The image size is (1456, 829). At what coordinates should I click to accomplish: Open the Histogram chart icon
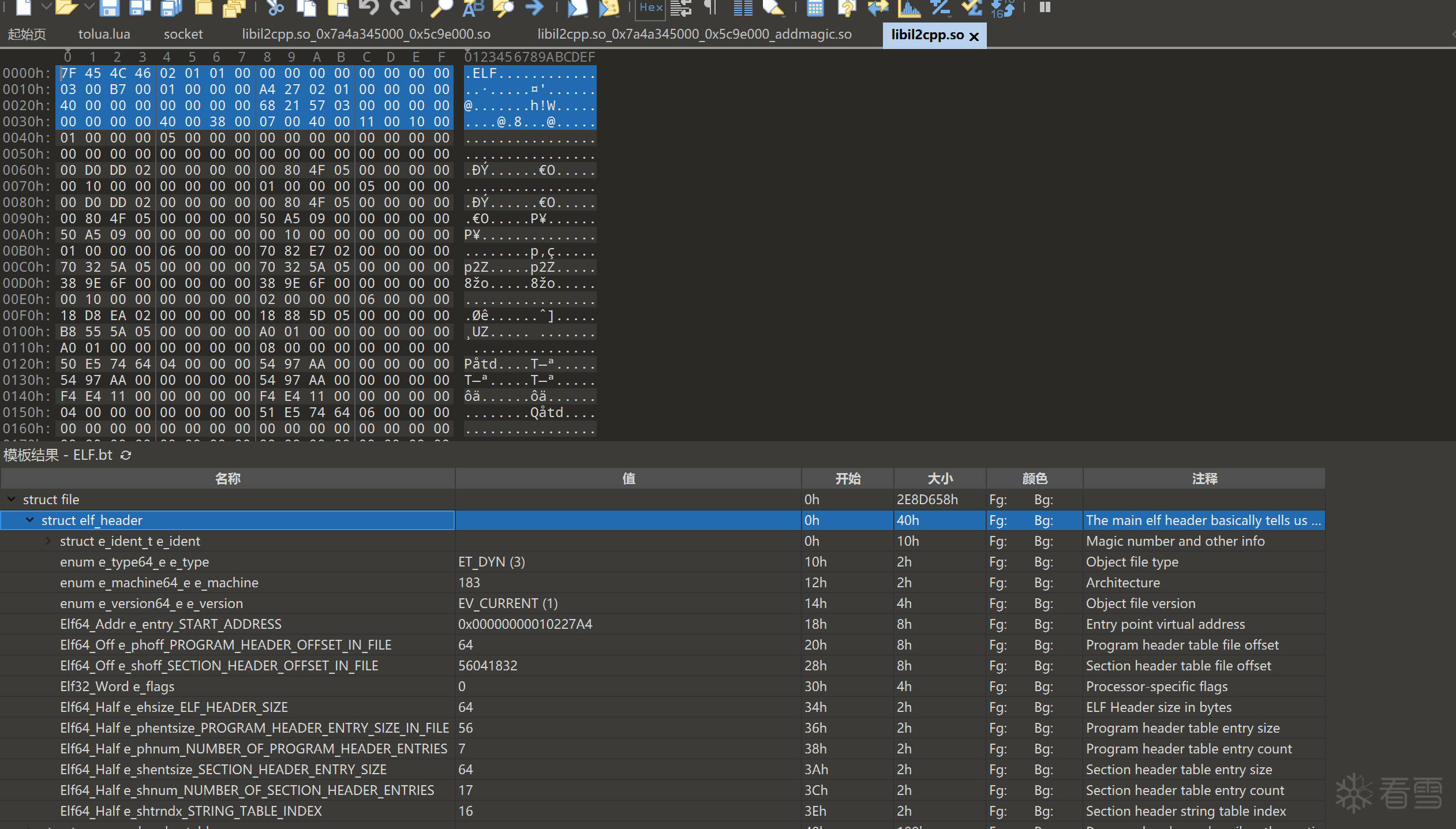(909, 8)
